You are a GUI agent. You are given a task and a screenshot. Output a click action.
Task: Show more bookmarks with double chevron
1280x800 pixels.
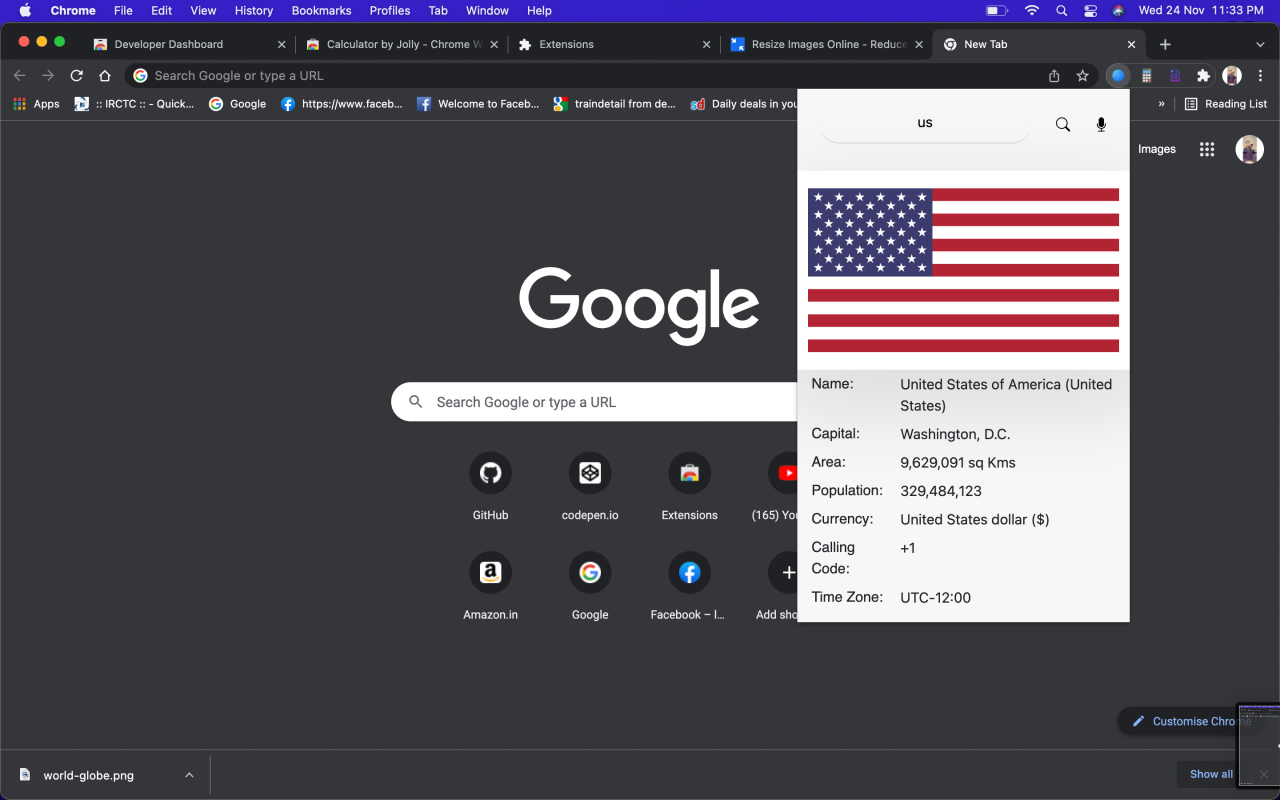1161,104
